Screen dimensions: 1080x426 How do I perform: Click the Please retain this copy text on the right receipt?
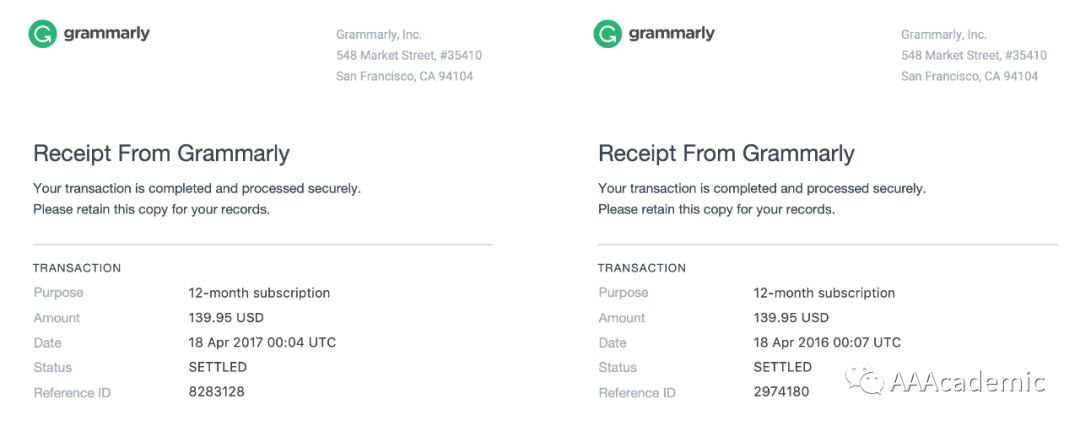pos(716,209)
